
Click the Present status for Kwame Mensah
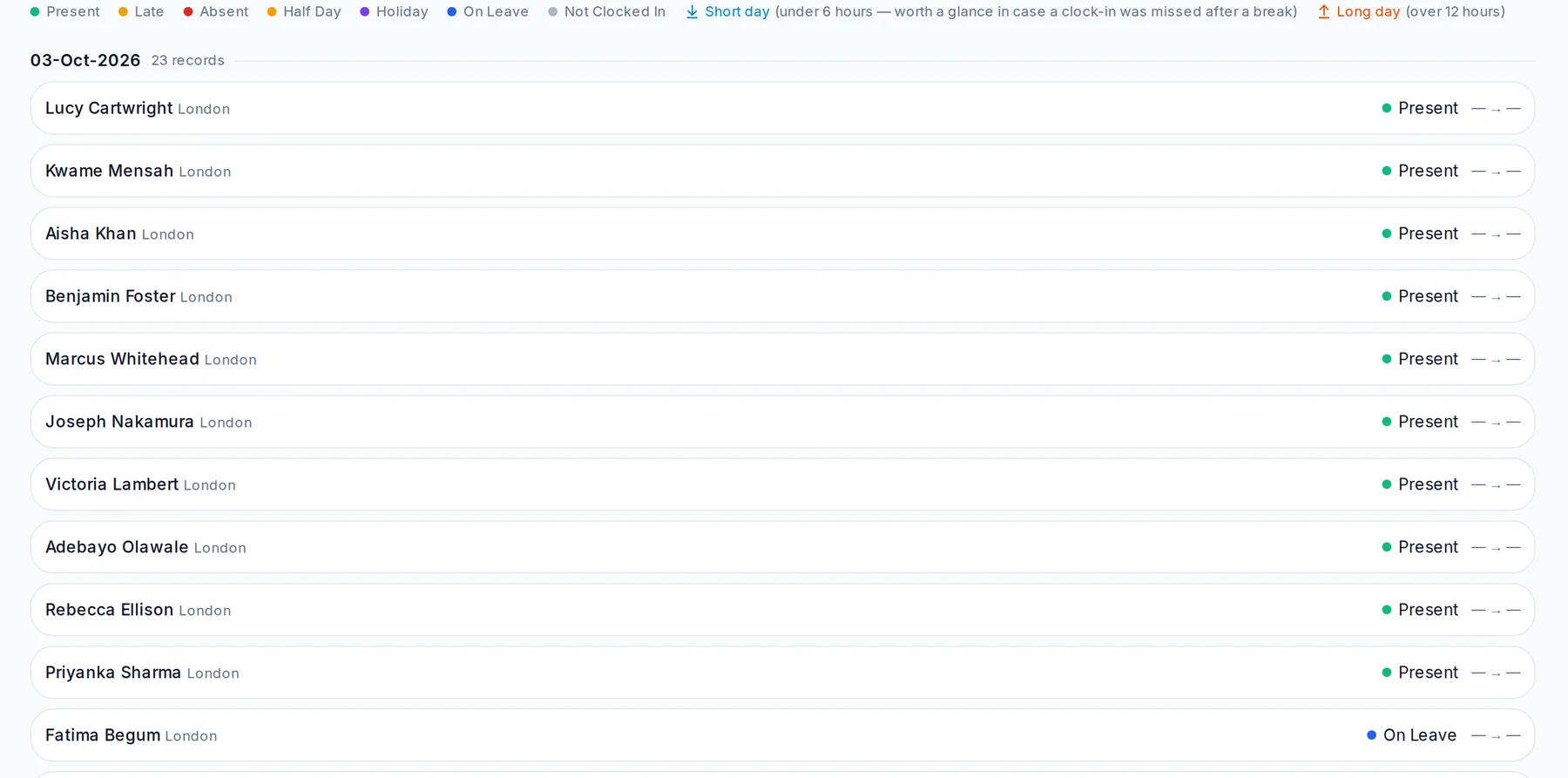[x=1420, y=171]
